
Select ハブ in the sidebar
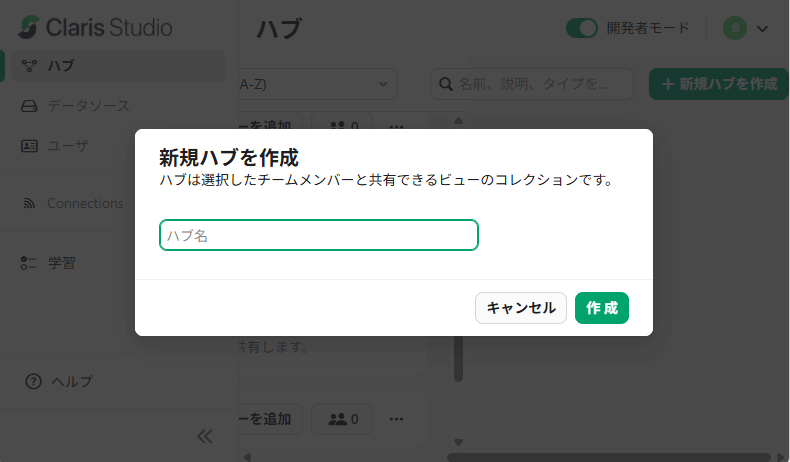pyautogui.click(x=60, y=66)
